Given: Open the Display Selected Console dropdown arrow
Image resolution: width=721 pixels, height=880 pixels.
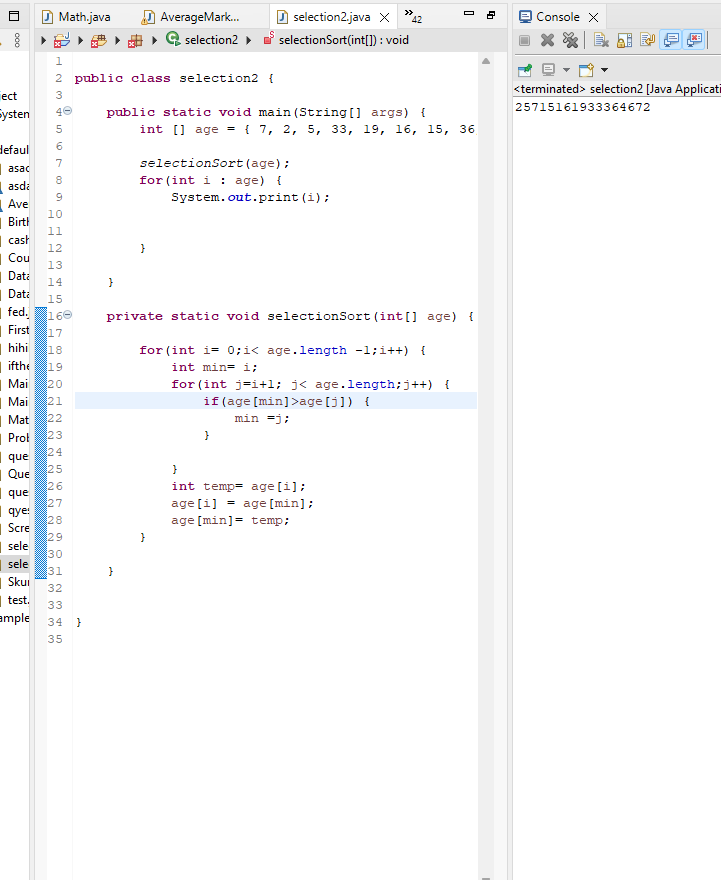Looking at the screenshot, I should click(566, 70).
